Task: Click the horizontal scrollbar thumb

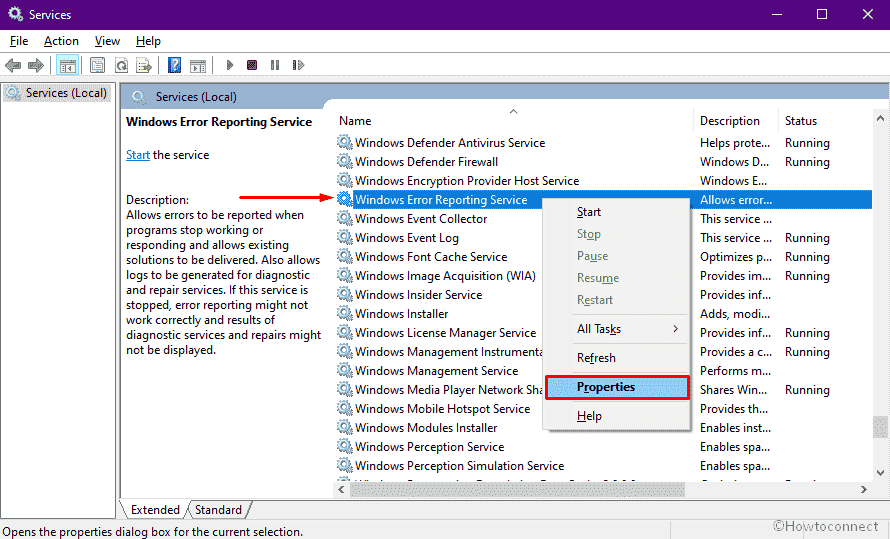Action: [517, 489]
